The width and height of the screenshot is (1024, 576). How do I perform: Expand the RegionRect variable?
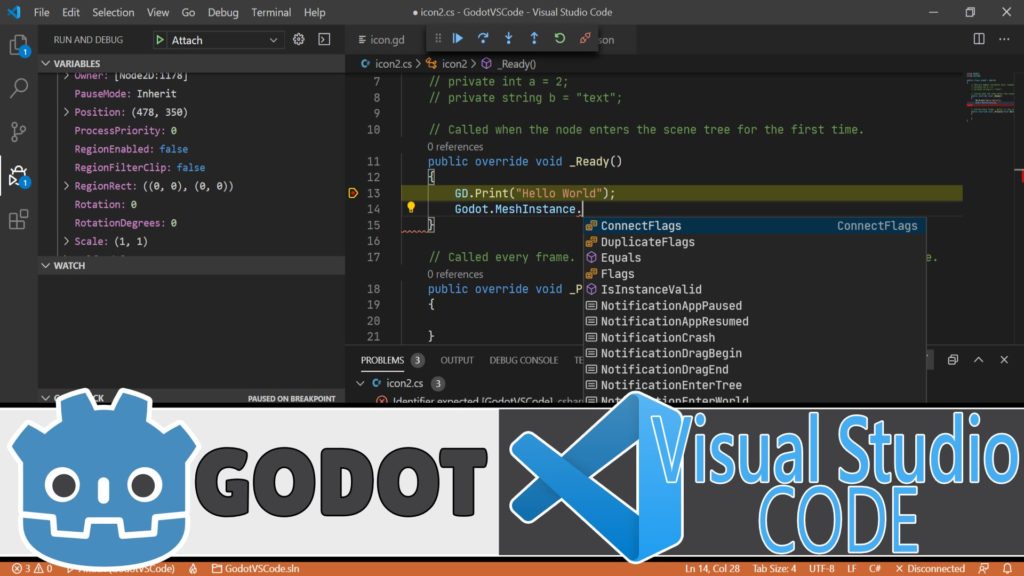point(66,186)
